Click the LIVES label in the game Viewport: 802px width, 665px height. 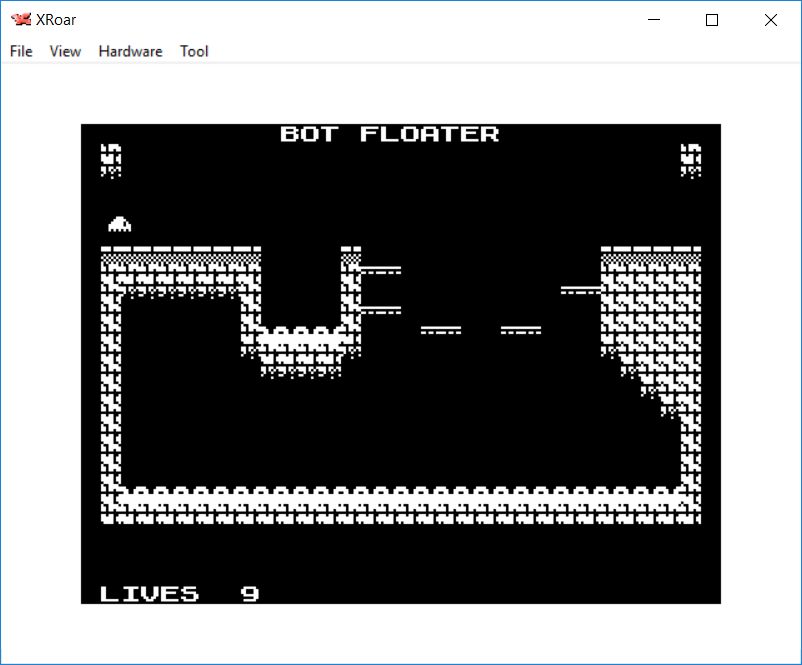point(149,593)
